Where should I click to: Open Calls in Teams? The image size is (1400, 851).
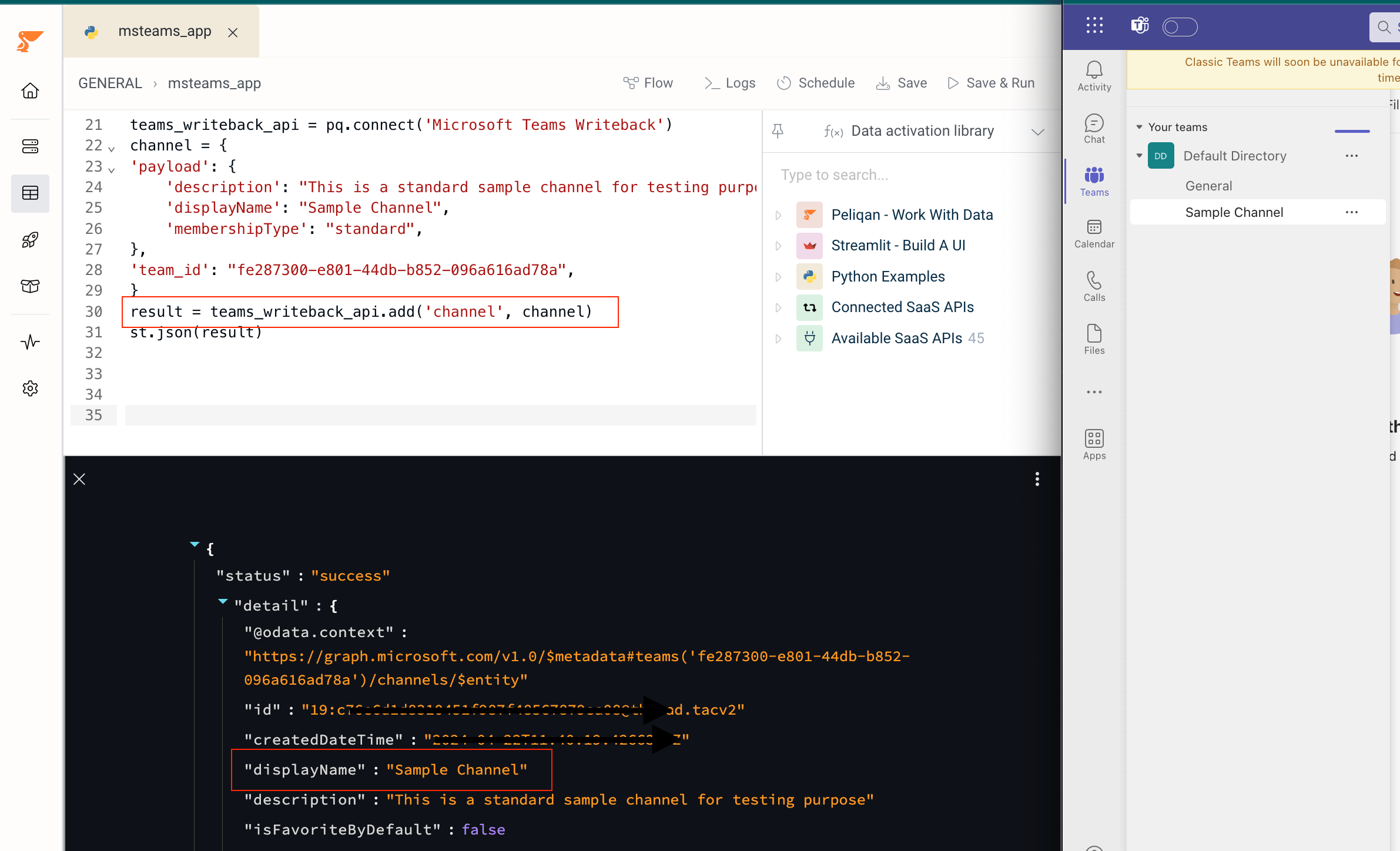pyautogui.click(x=1094, y=287)
